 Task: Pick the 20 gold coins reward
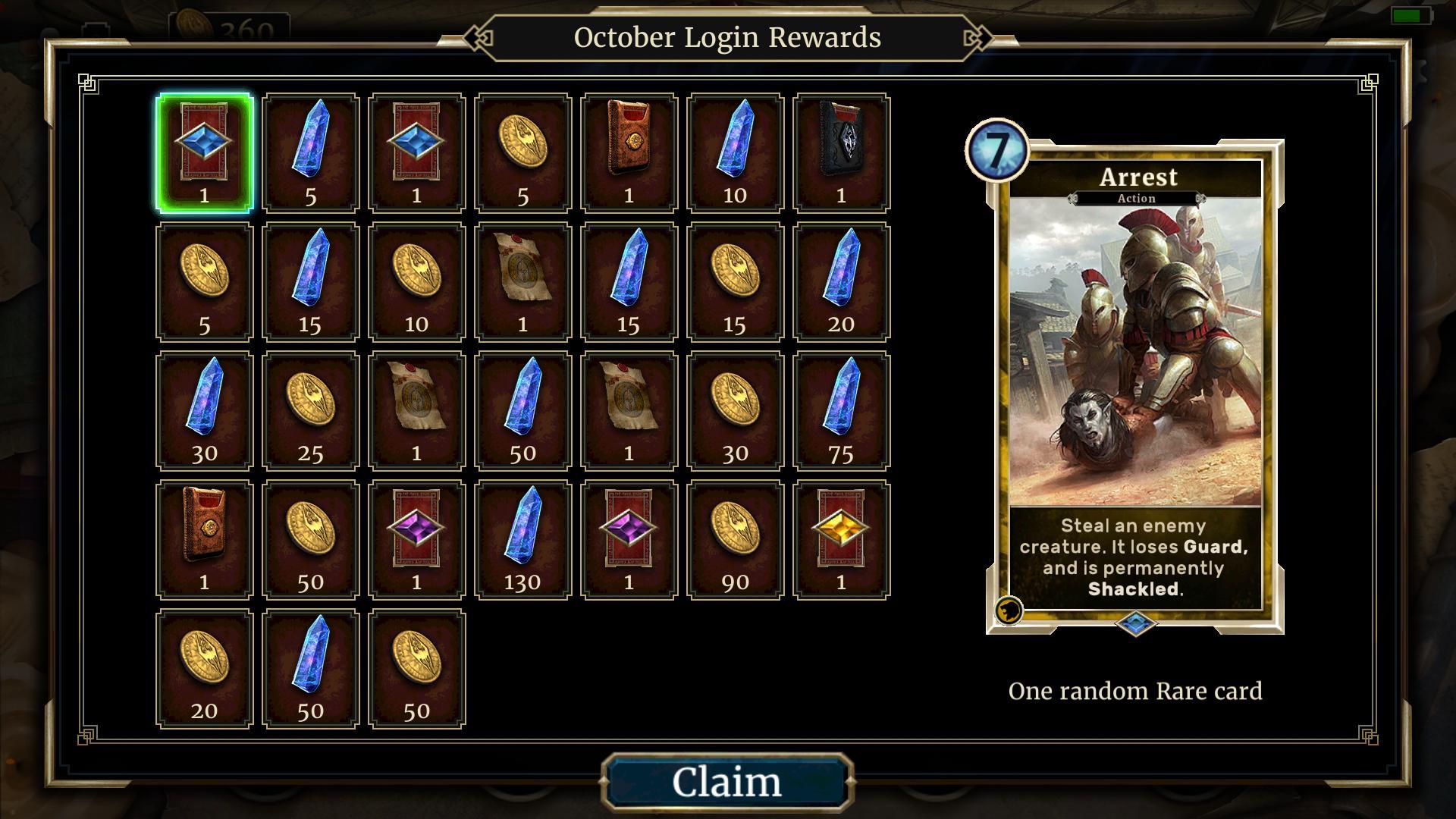(x=204, y=668)
